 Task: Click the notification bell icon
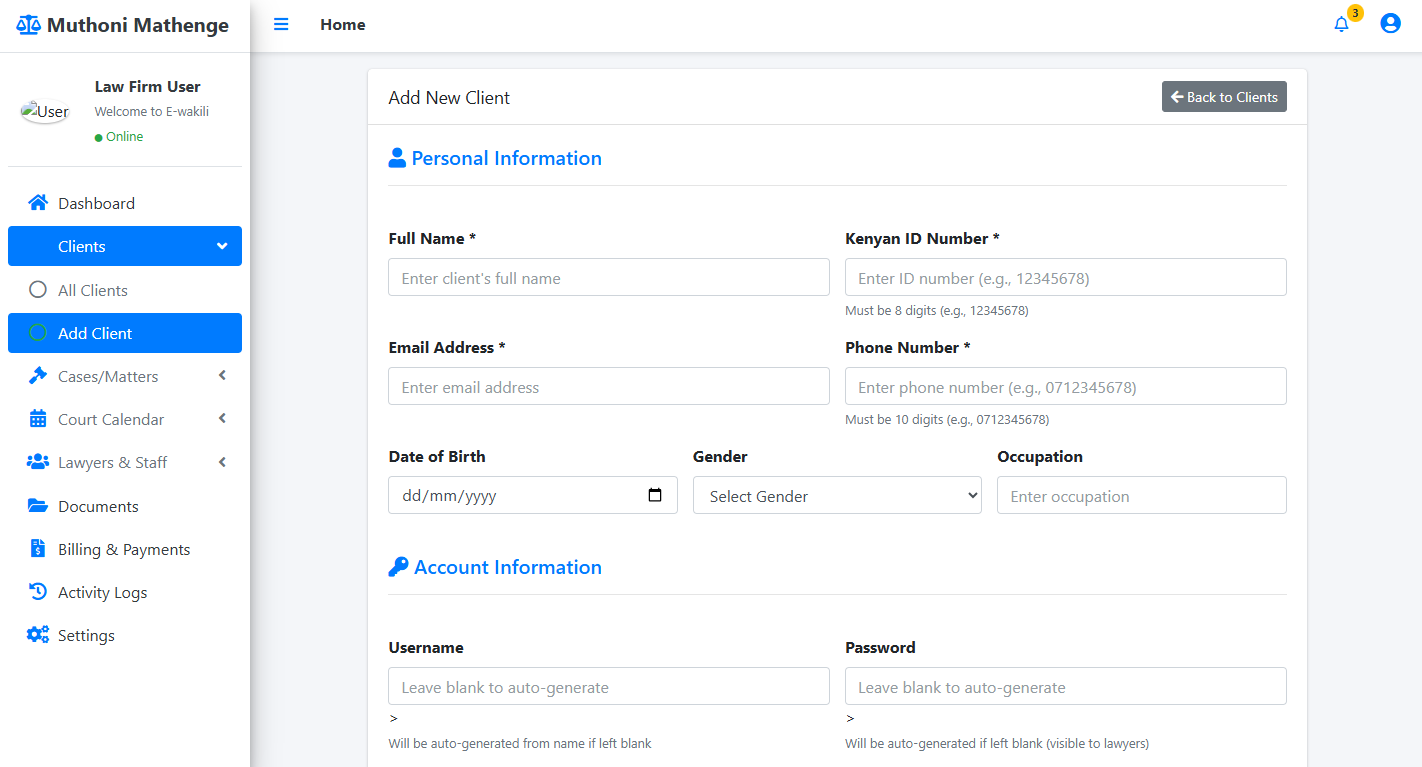coord(1341,25)
